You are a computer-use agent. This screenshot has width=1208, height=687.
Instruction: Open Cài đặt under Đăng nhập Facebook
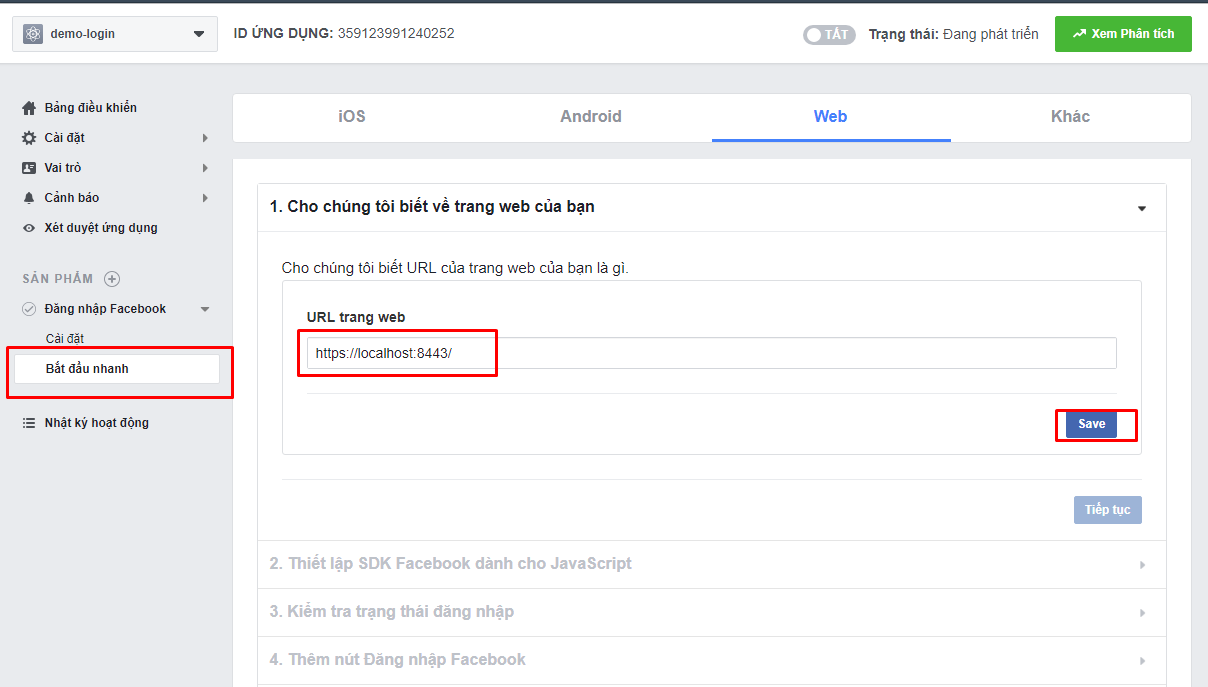coord(65,339)
